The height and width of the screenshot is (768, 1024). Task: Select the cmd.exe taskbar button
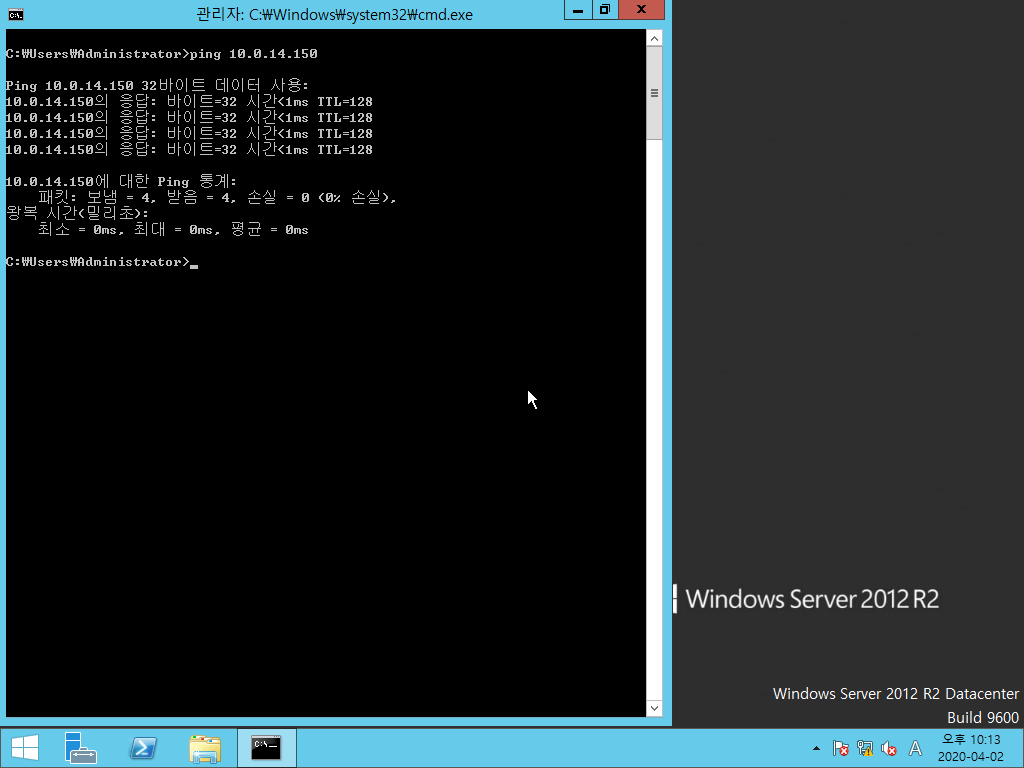(266, 748)
